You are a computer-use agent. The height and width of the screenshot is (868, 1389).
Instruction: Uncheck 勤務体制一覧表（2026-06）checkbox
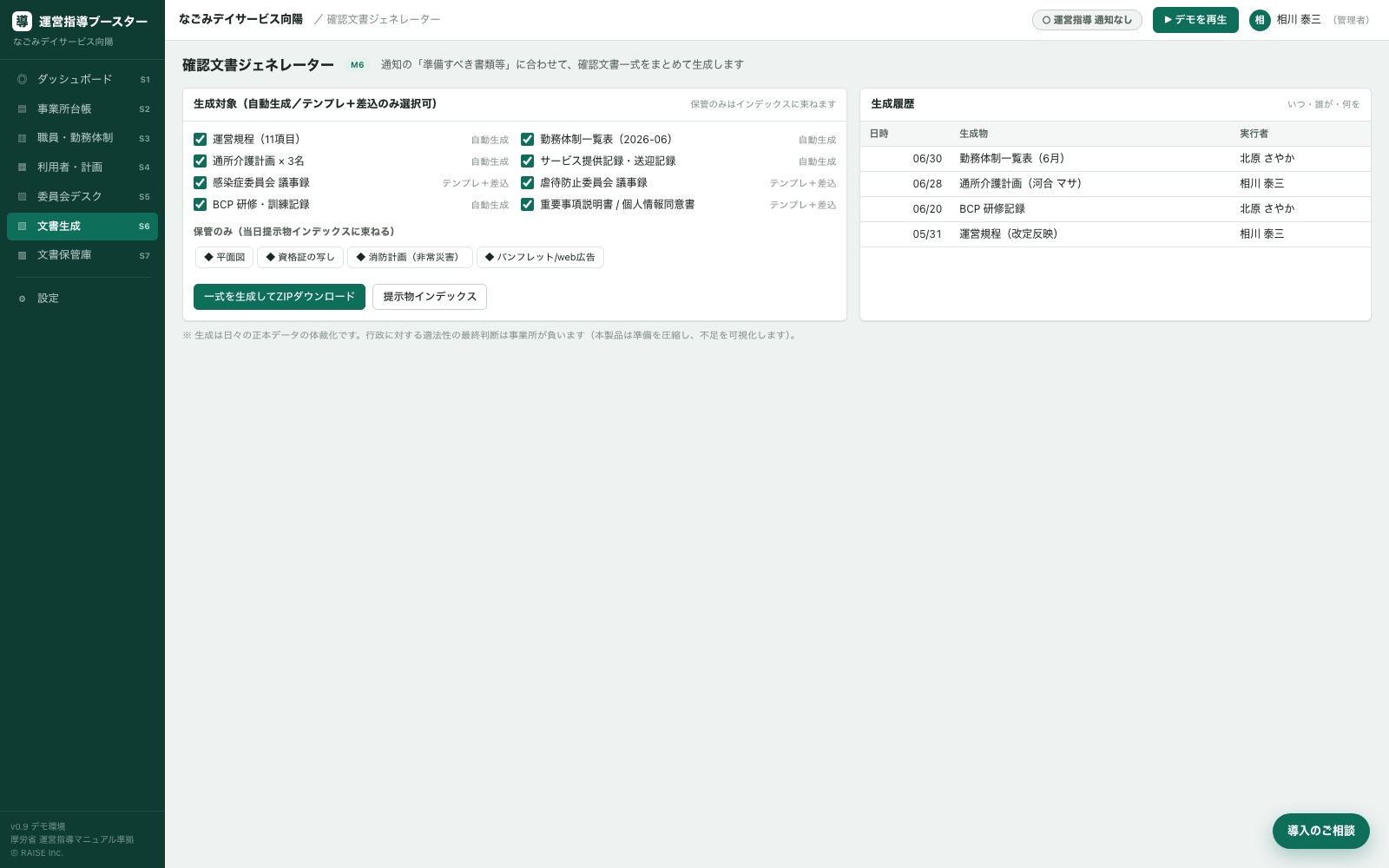527,139
